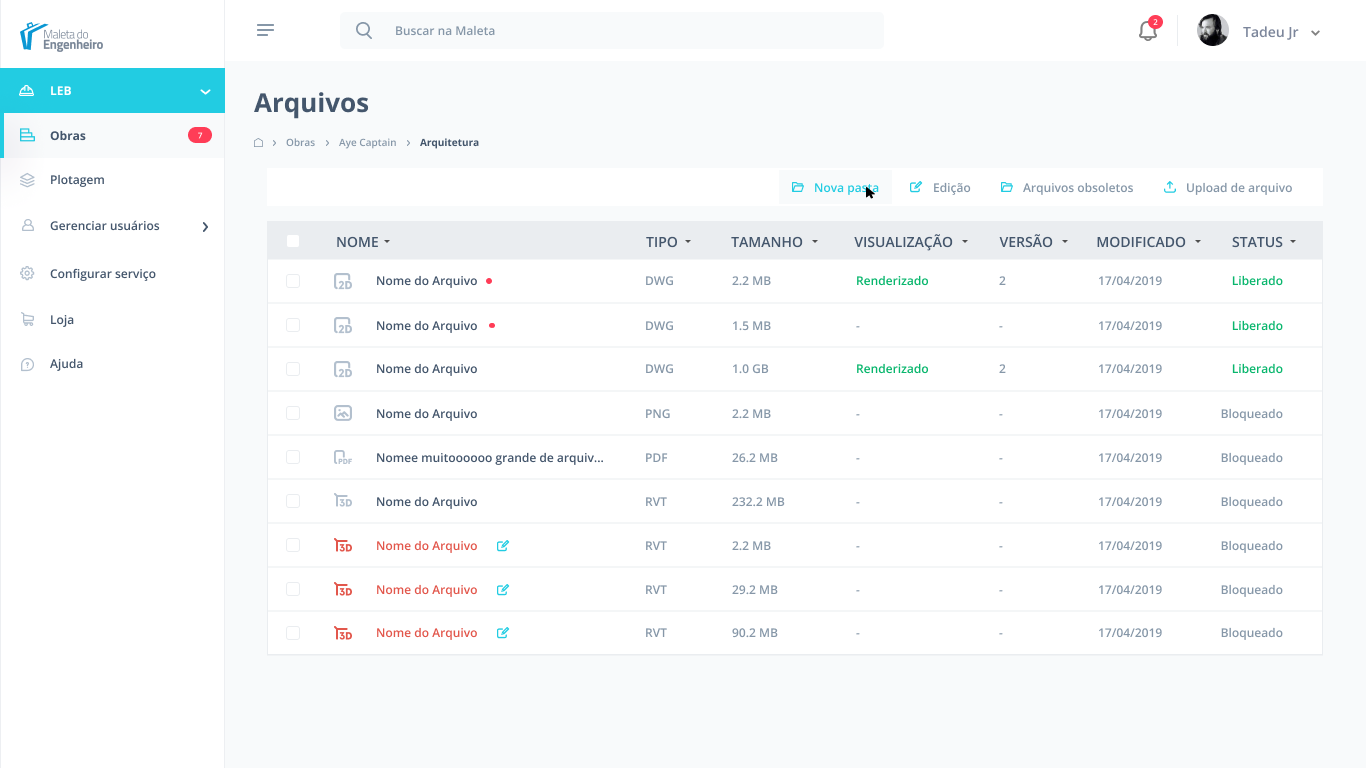Click the Upload de arquivo button

pyautogui.click(x=1228, y=188)
